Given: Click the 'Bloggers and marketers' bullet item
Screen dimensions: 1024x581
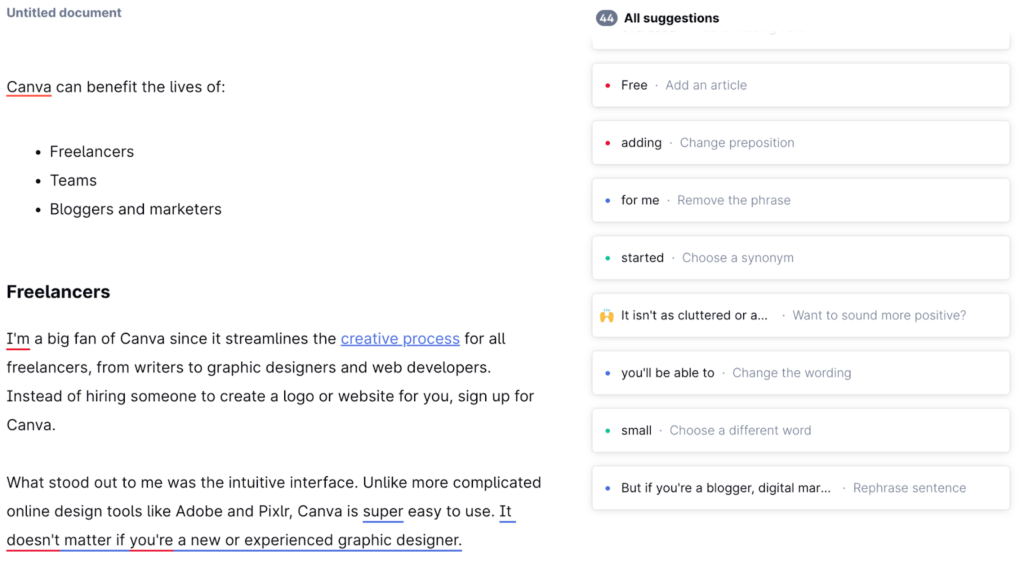Looking at the screenshot, I should (136, 210).
